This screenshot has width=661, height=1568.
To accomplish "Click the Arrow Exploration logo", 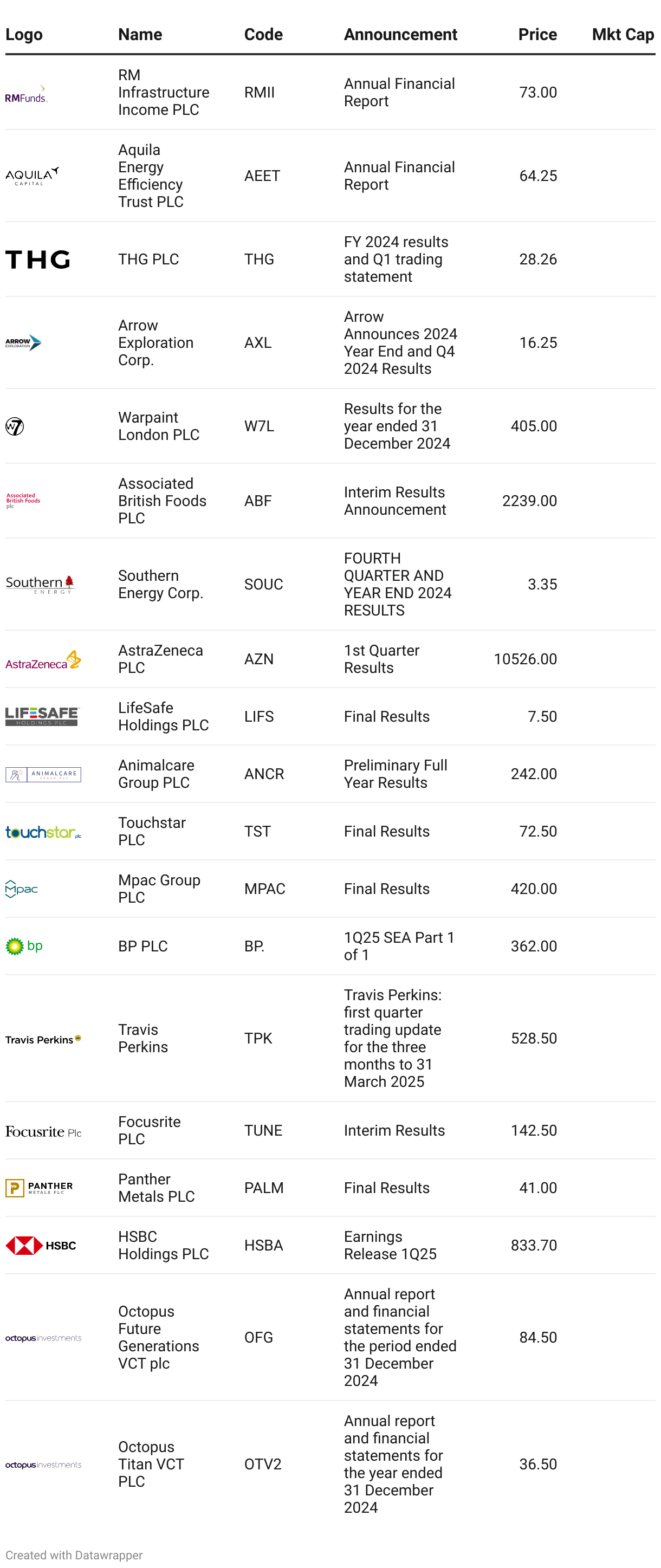I will [x=24, y=343].
